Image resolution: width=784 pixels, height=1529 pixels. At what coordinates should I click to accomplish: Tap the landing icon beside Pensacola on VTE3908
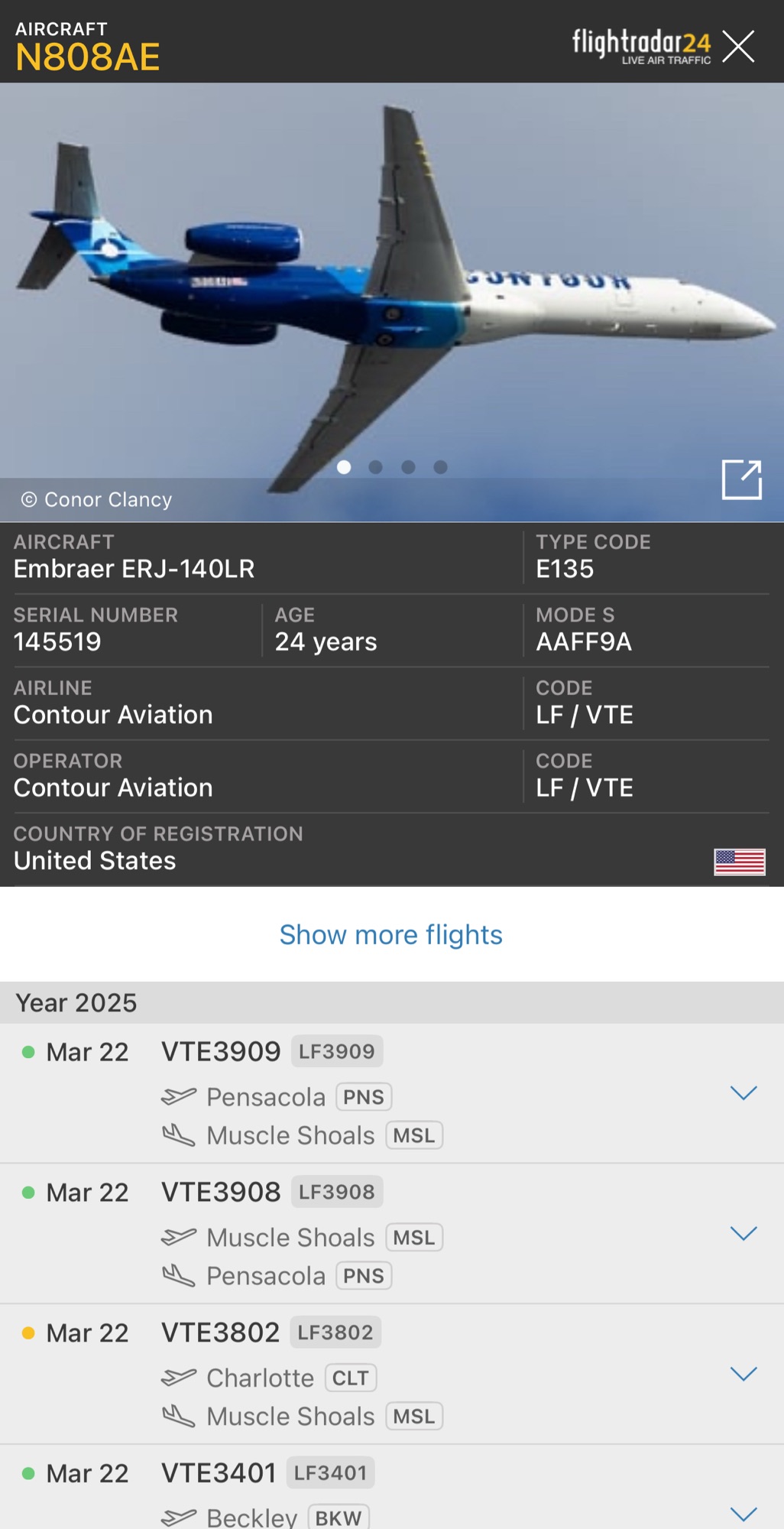pyautogui.click(x=179, y=1275)
